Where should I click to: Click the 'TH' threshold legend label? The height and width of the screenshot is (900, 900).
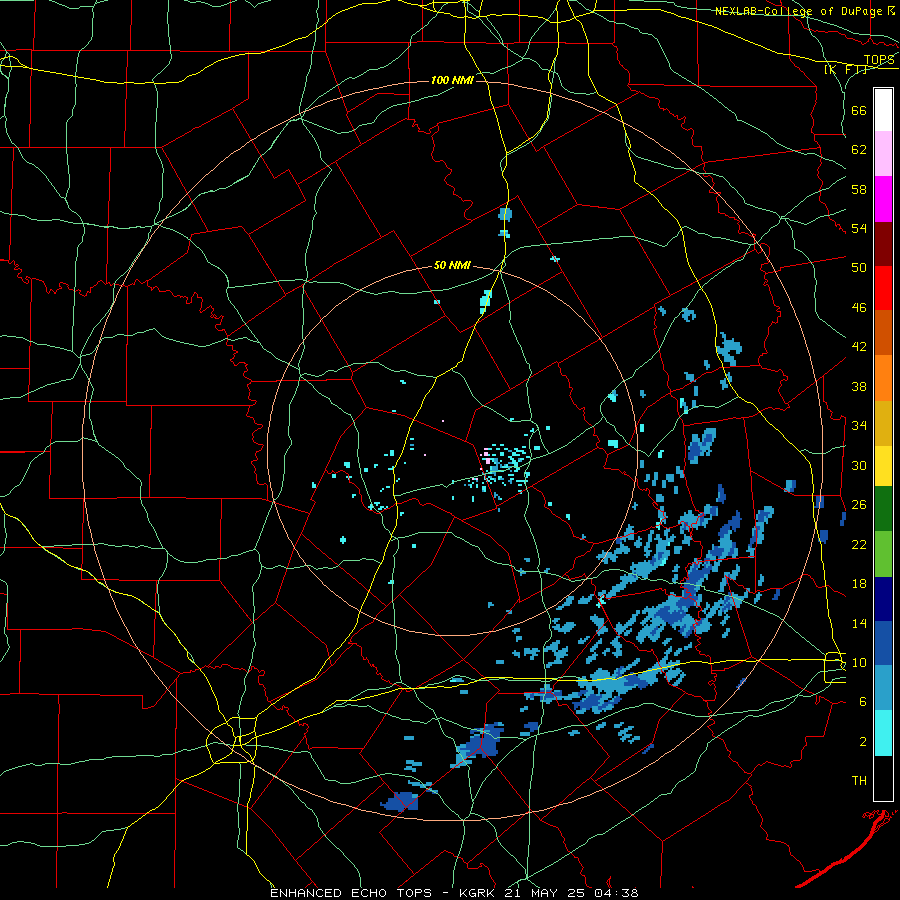point(859,781)
